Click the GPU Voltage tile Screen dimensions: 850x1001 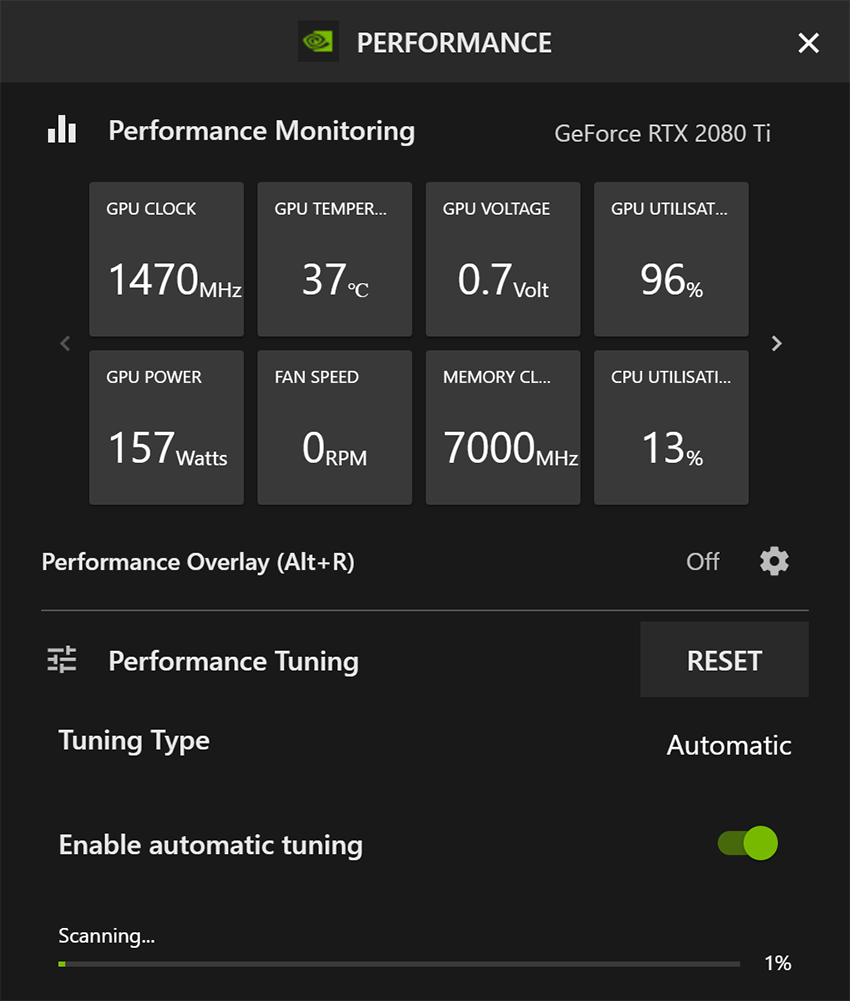point(503,259)
